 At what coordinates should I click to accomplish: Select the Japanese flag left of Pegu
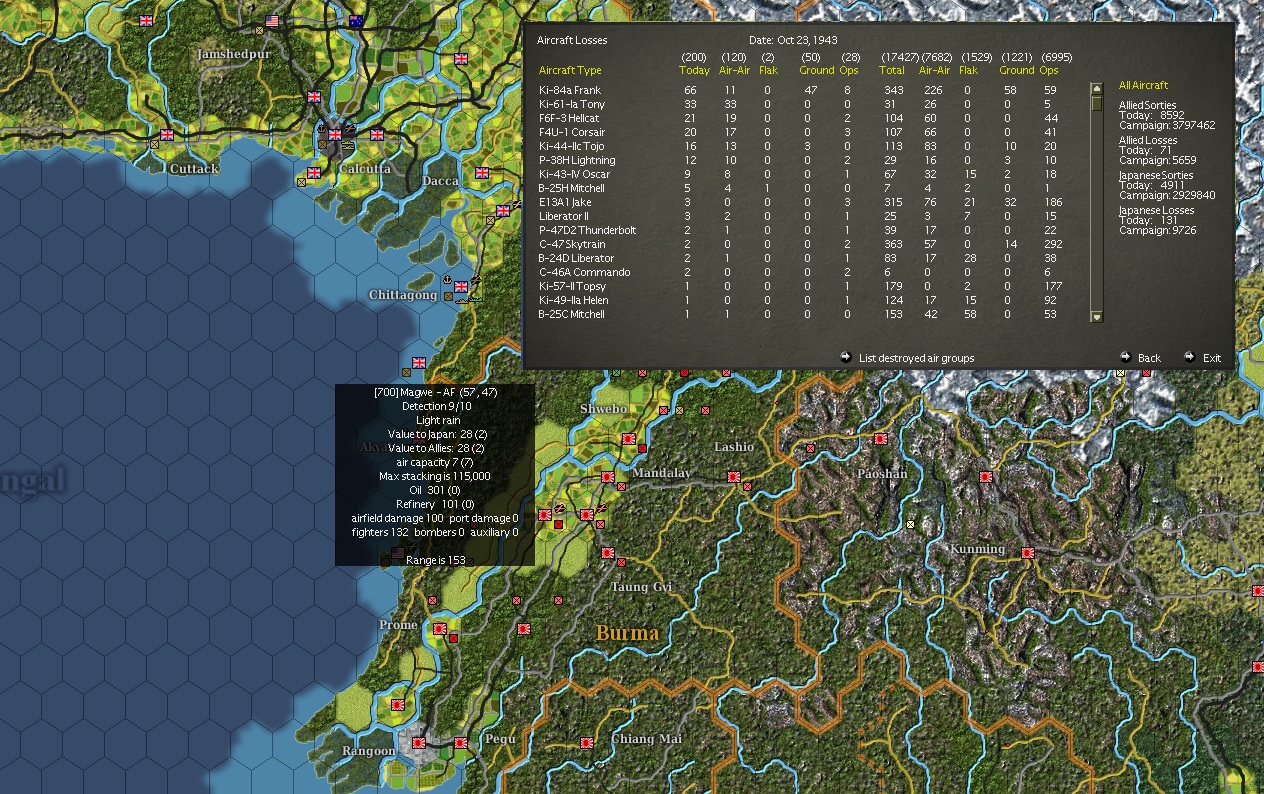[x=461, y=743]
